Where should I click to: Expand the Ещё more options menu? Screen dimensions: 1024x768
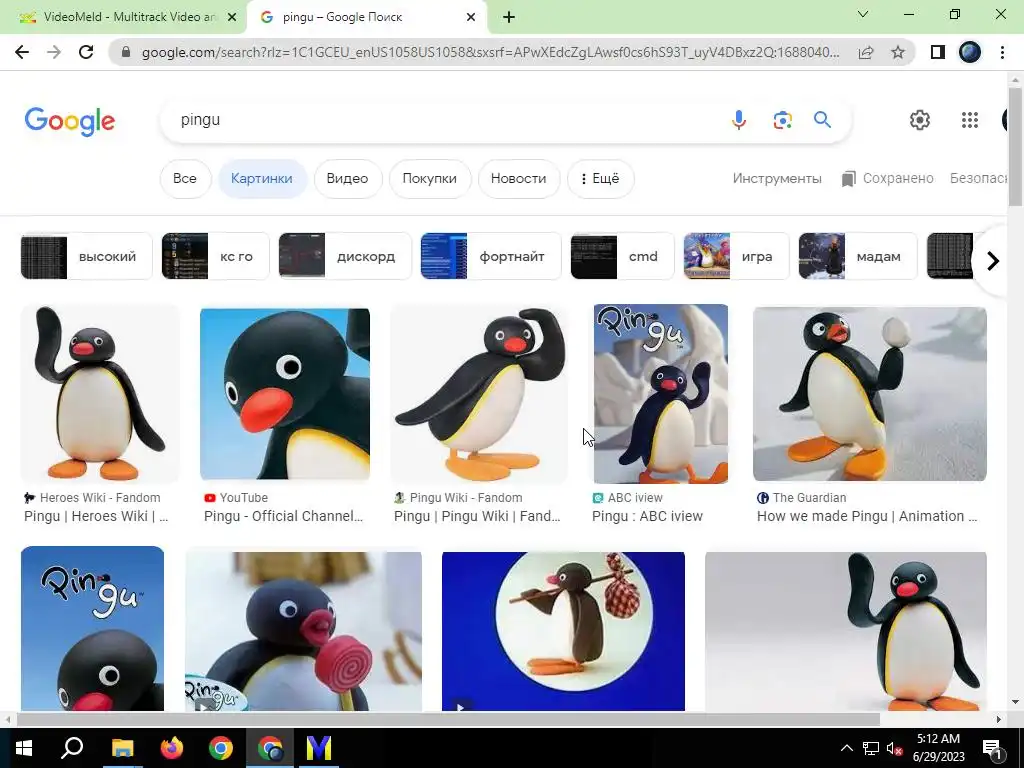600,179
